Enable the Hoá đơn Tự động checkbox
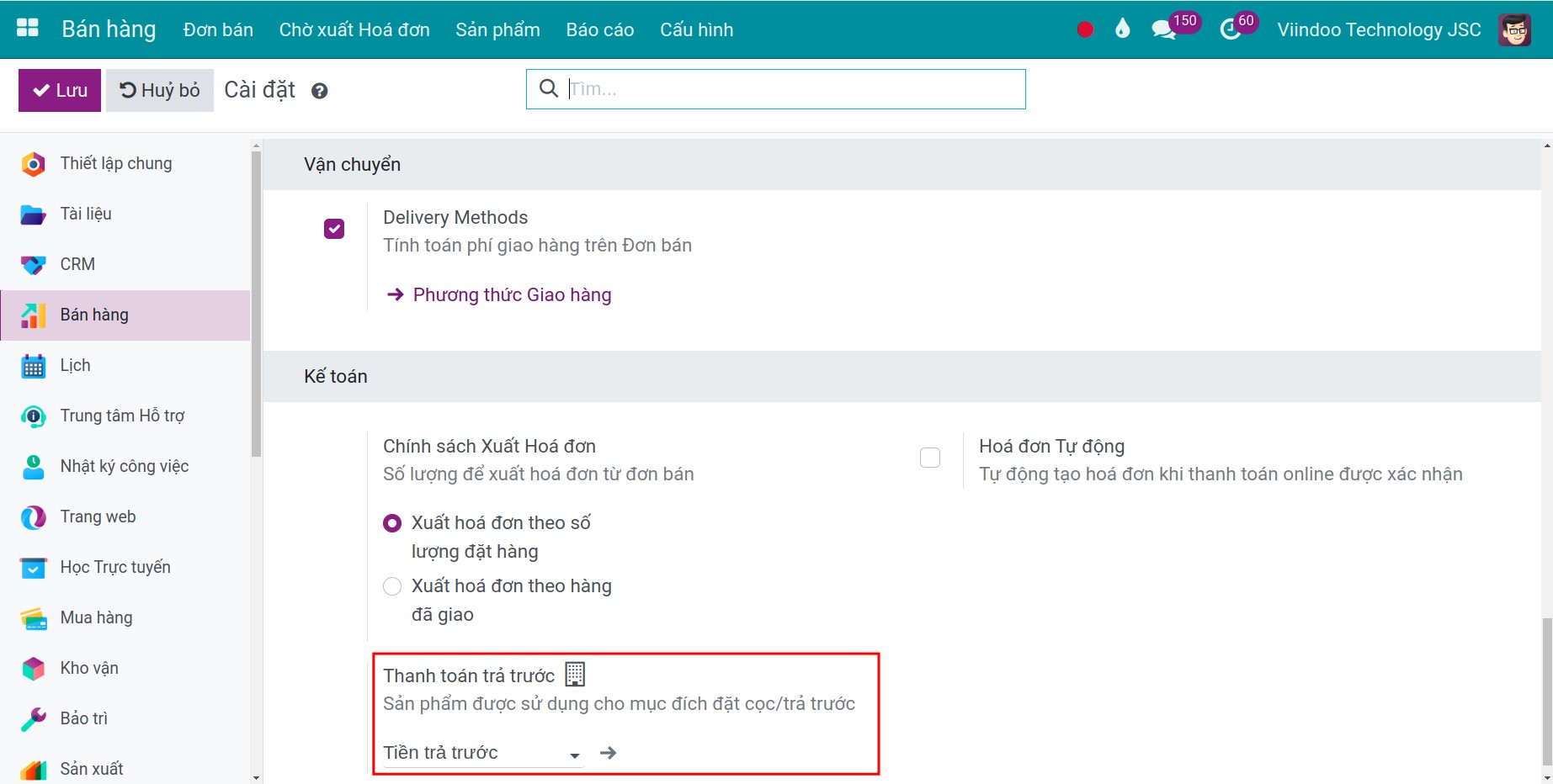1553x784 pixels. [x=930, y=458]
